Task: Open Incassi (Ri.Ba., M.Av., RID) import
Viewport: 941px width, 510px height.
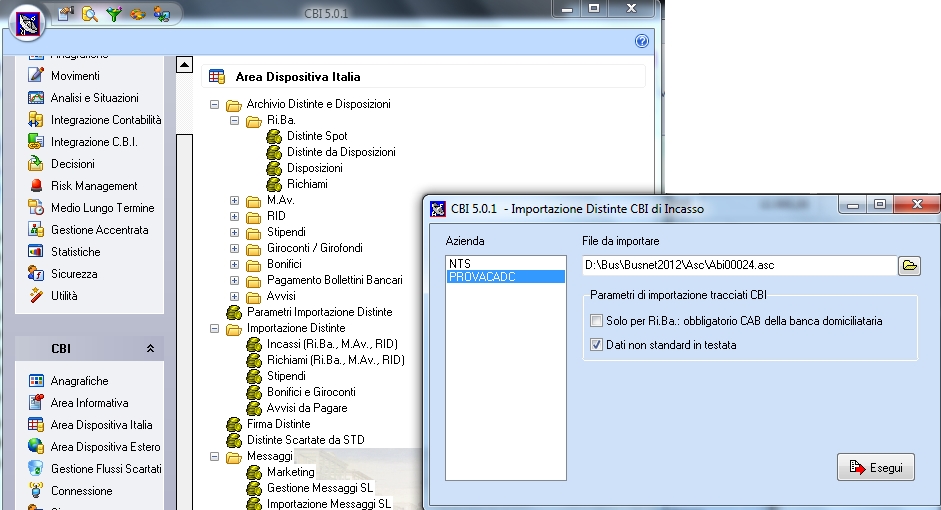Action: click(332, 344)
